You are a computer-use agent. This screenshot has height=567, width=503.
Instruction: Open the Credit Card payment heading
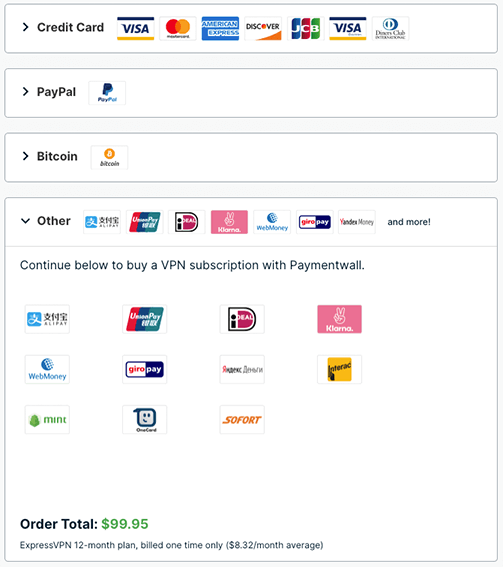71,27
